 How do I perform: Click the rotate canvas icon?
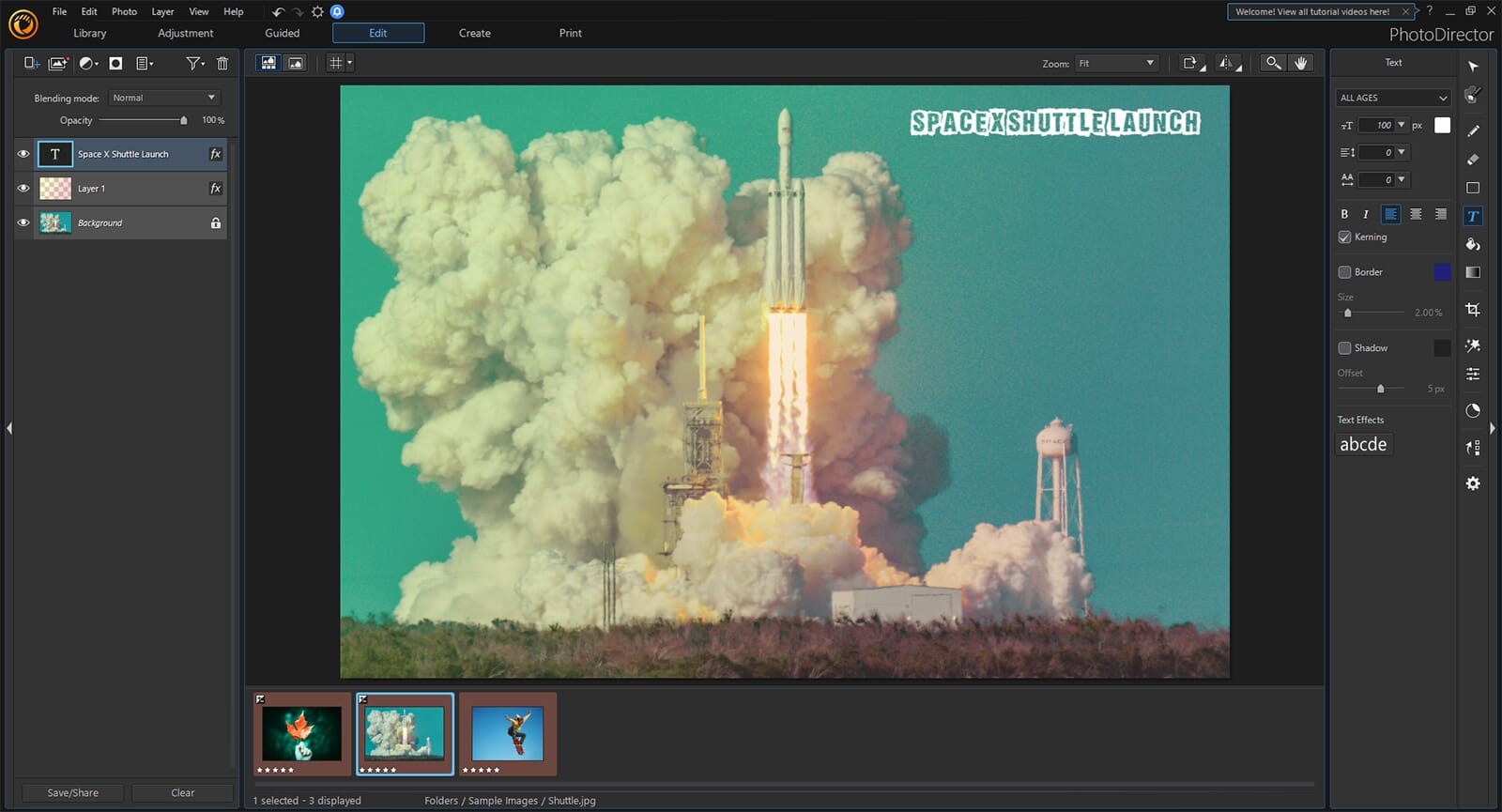[x=1192, y=63]
